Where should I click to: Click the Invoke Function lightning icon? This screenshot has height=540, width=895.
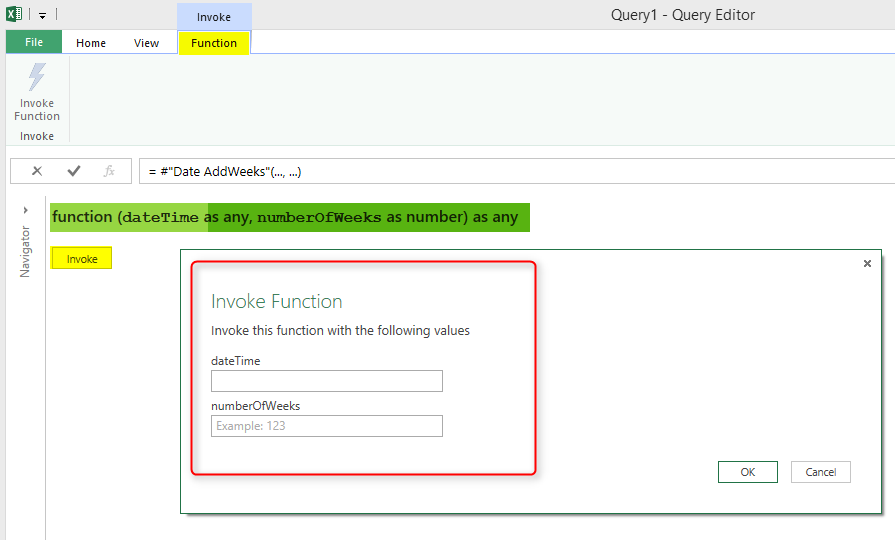point(37,78)
